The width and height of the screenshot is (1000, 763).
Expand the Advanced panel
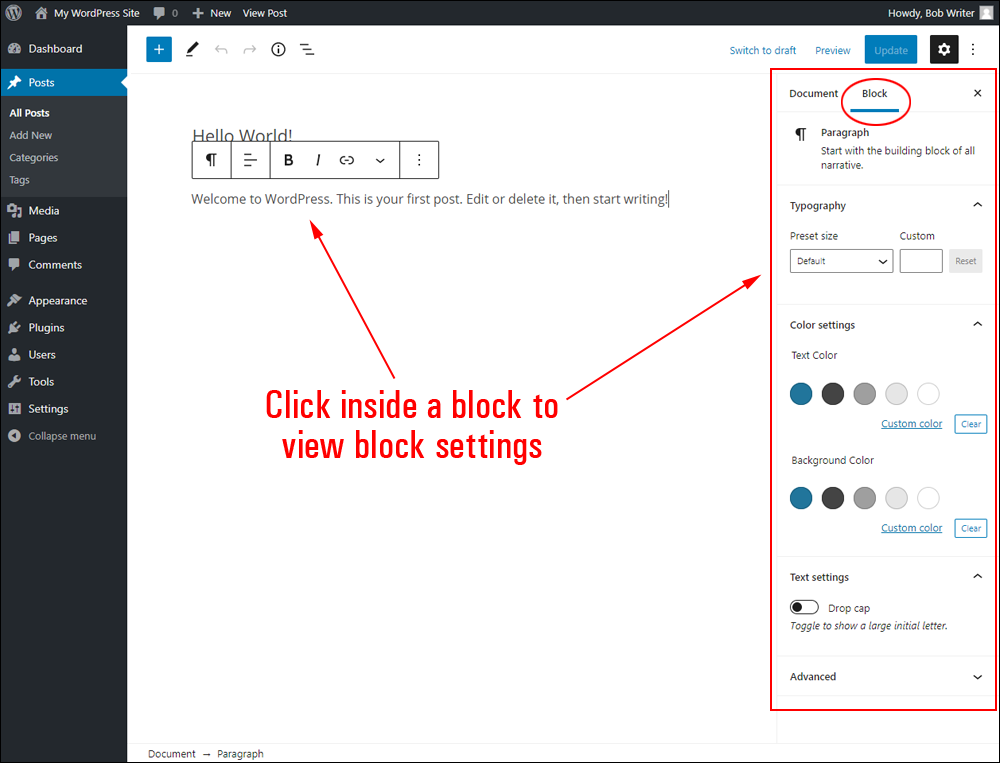click(x=886, y=676)
